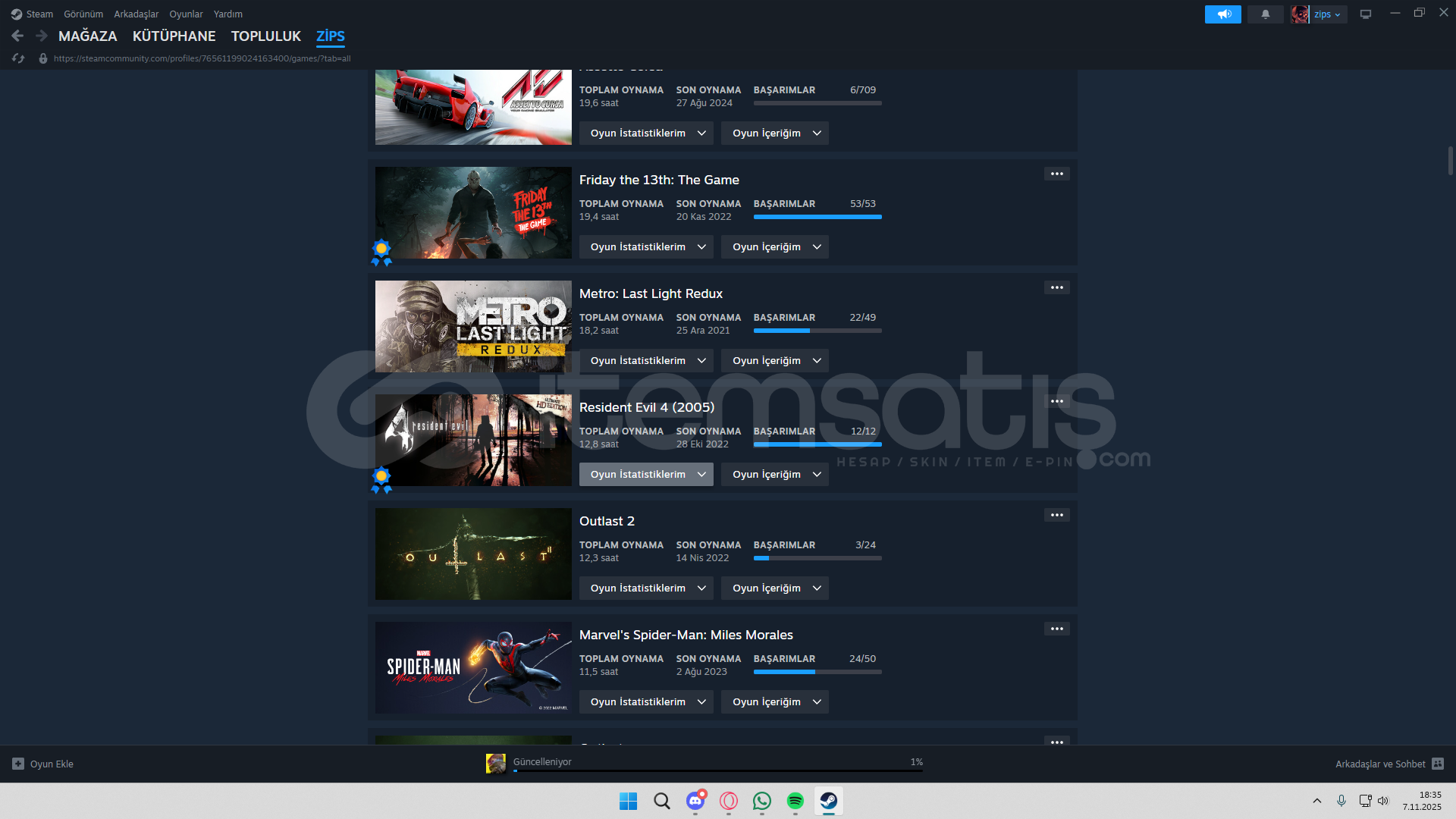Open the Görünüm menu

(x=83, y=14)
